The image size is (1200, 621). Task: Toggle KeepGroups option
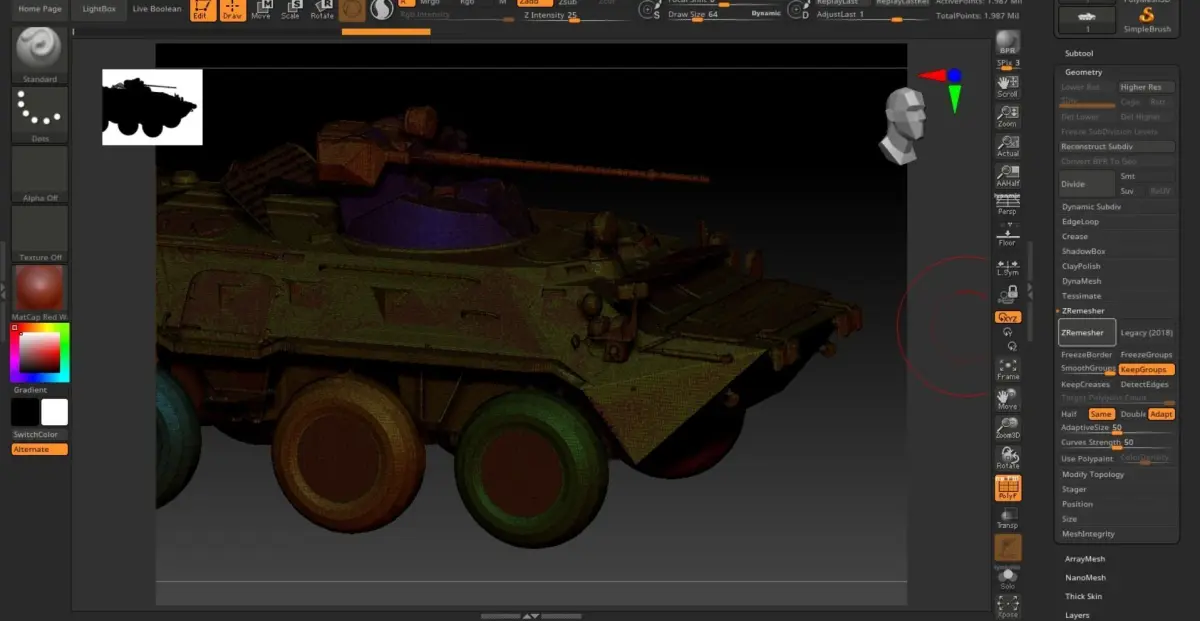1146,369
